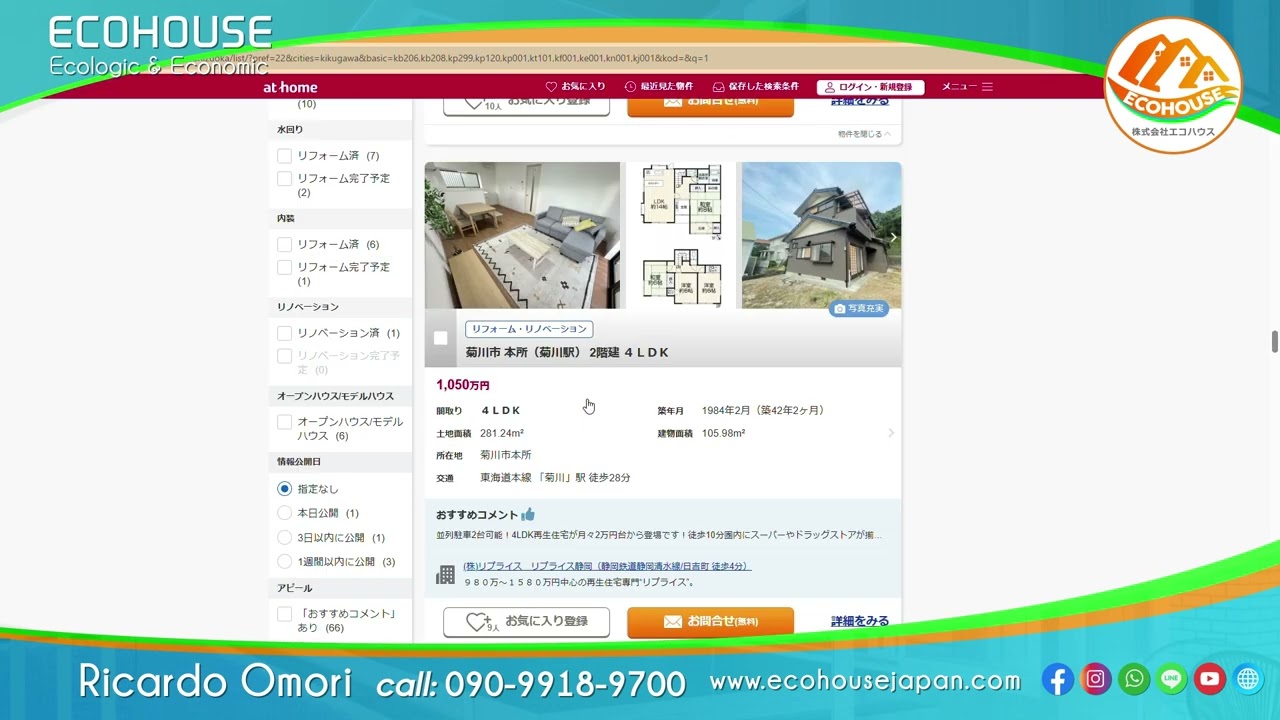Click the chevron at the right of the listing details
Image resolution: width=1280 pixels, height=720 pixels.
891,433
